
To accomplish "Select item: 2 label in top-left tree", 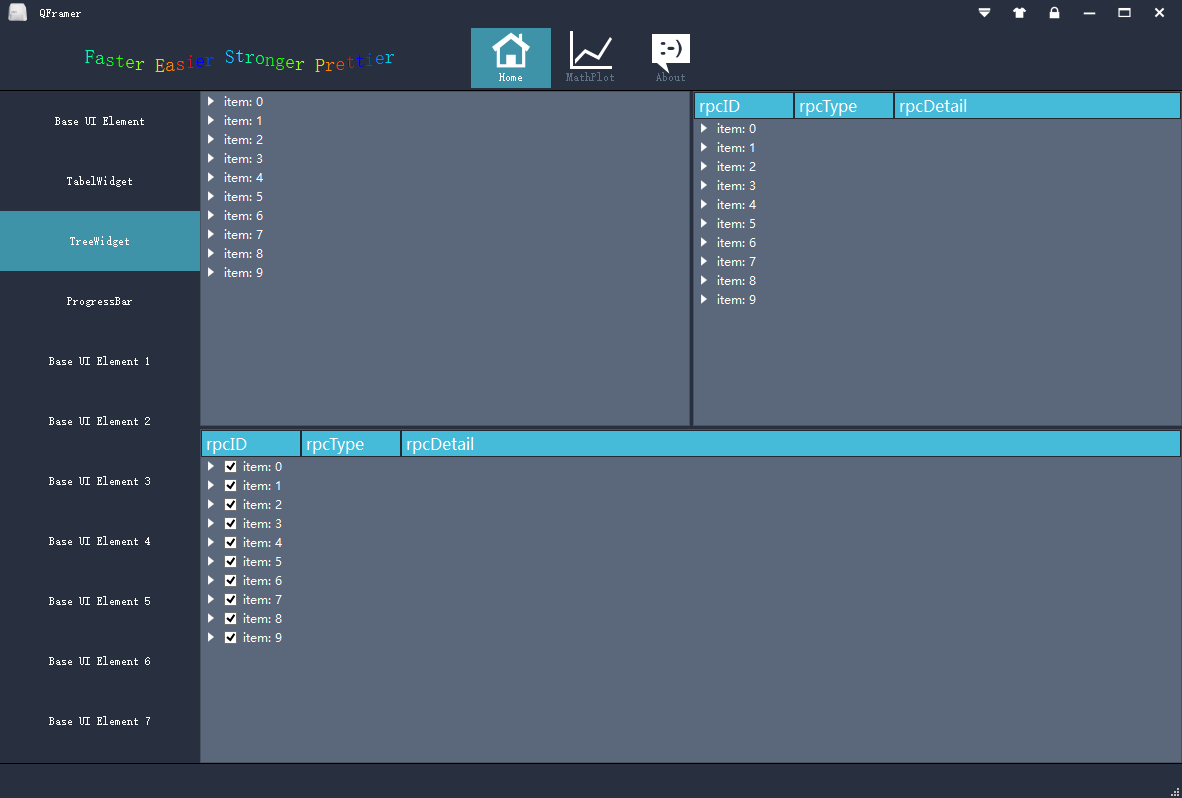I will pos(243,139).
